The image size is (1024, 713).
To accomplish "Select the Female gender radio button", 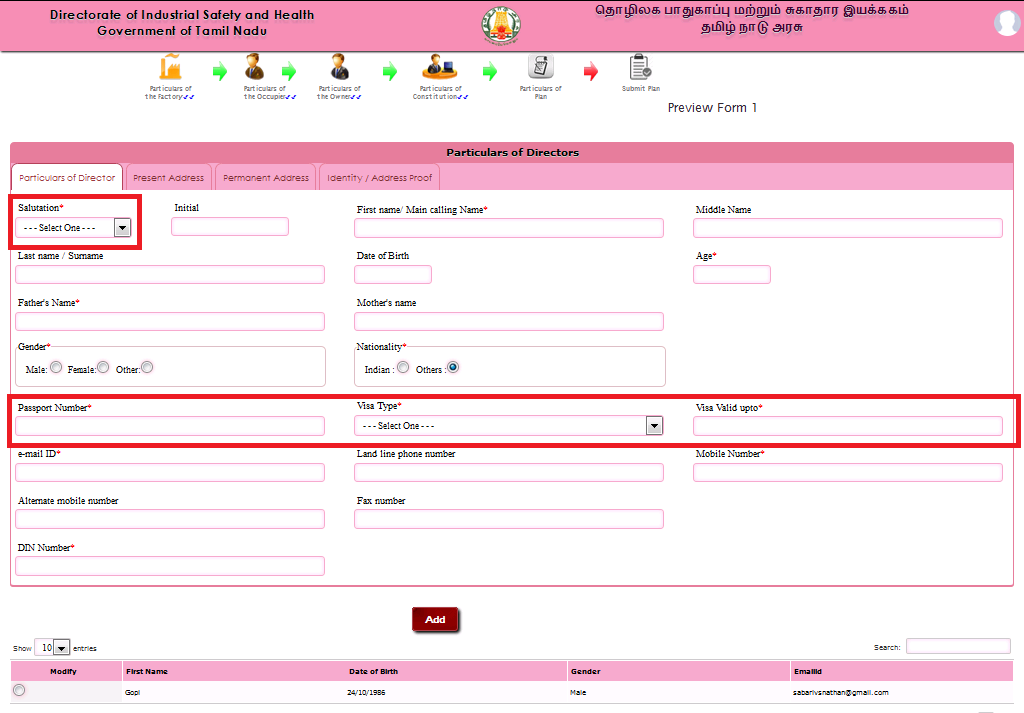I will coord(103,368).
